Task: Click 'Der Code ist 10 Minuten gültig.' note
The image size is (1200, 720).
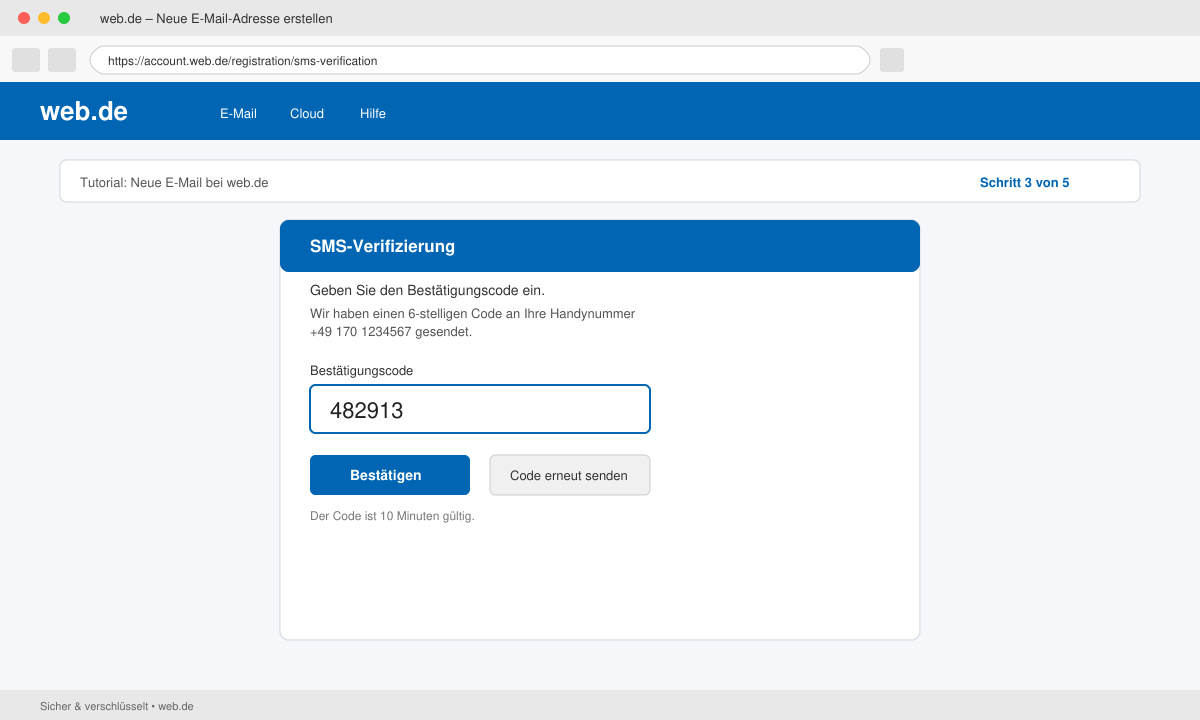Action: [x=392, y=516]
